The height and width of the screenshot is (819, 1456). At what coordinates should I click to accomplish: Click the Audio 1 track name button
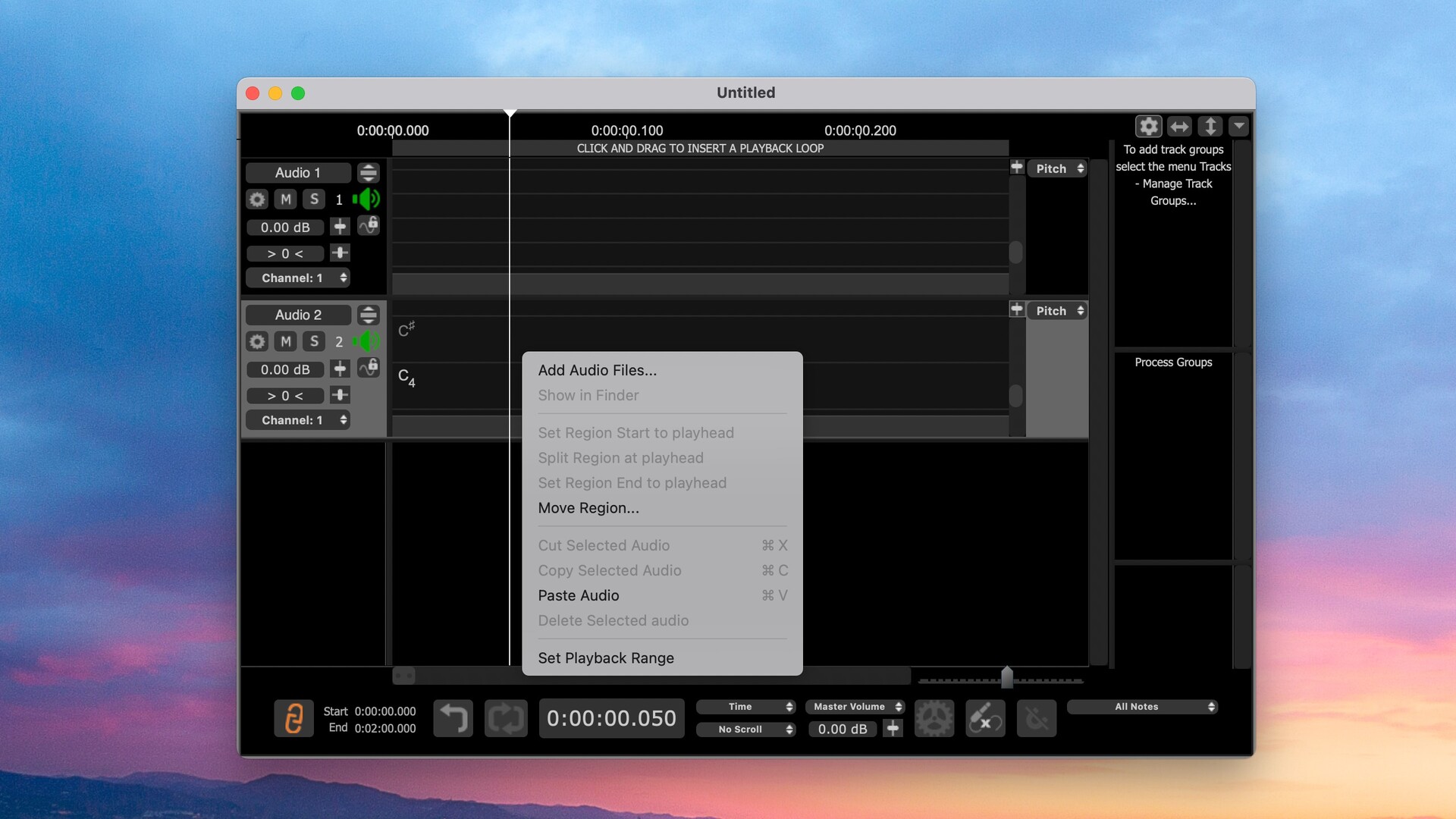298,173
